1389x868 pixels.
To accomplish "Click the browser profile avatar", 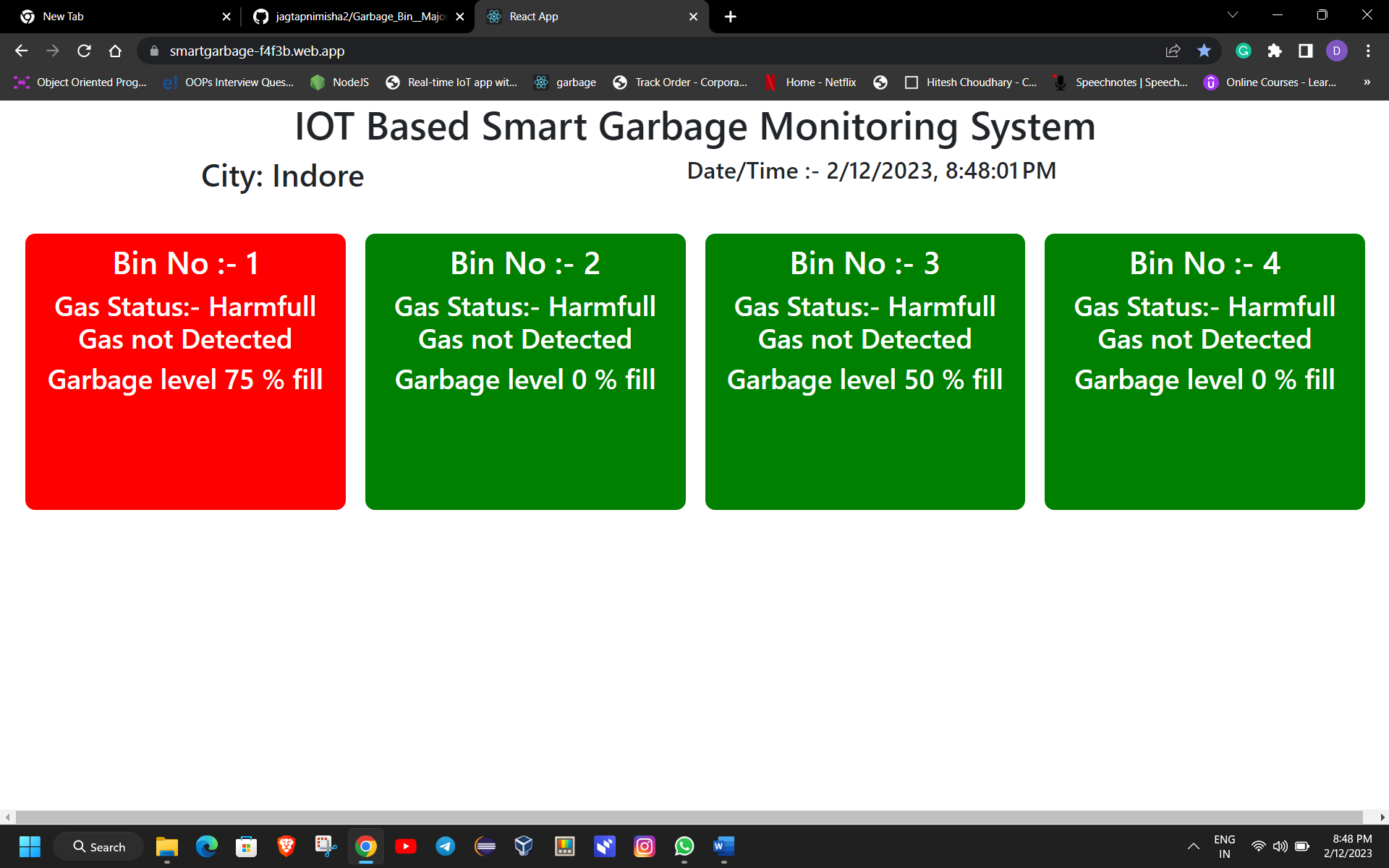I will [1337, 51].
